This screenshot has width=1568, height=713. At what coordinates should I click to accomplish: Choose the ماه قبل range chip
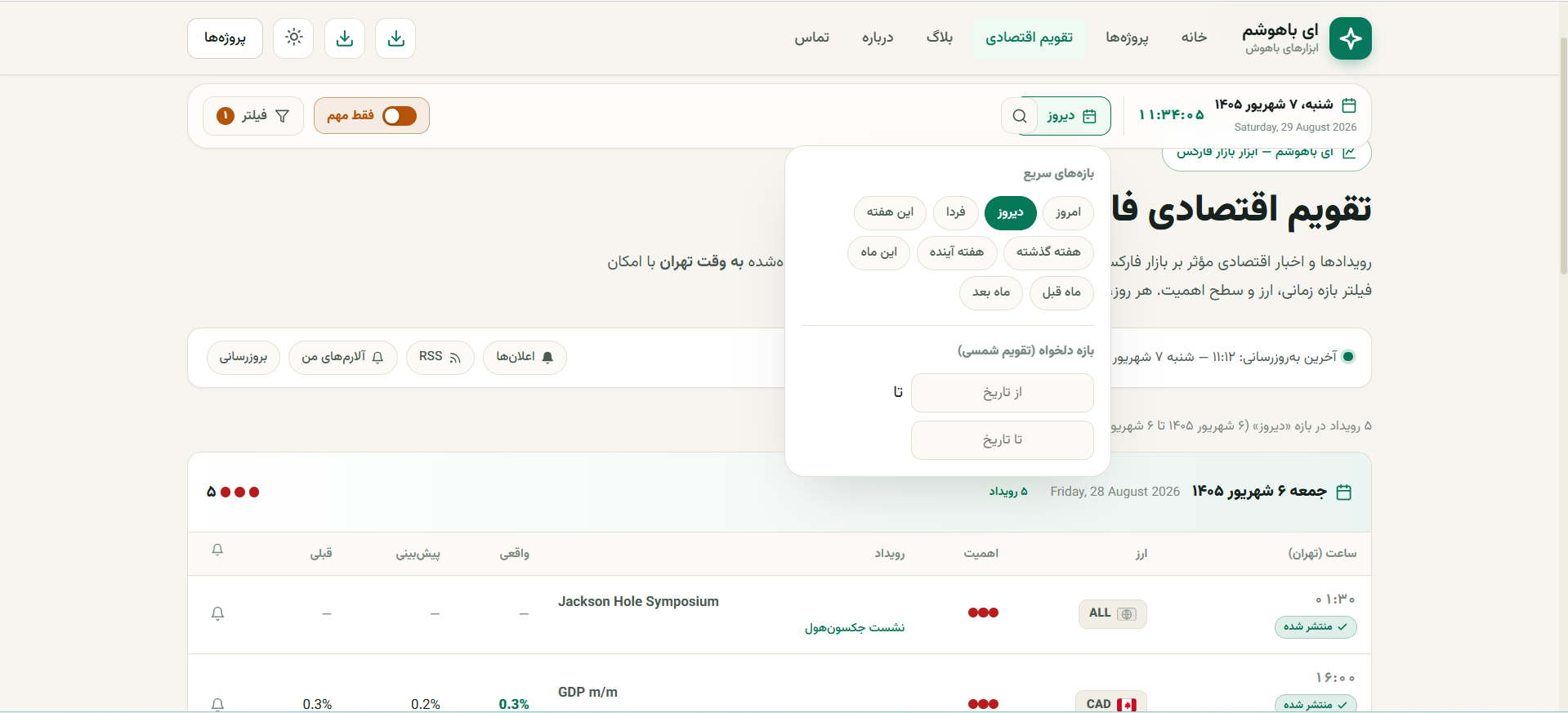click(x=1061, y=292)
